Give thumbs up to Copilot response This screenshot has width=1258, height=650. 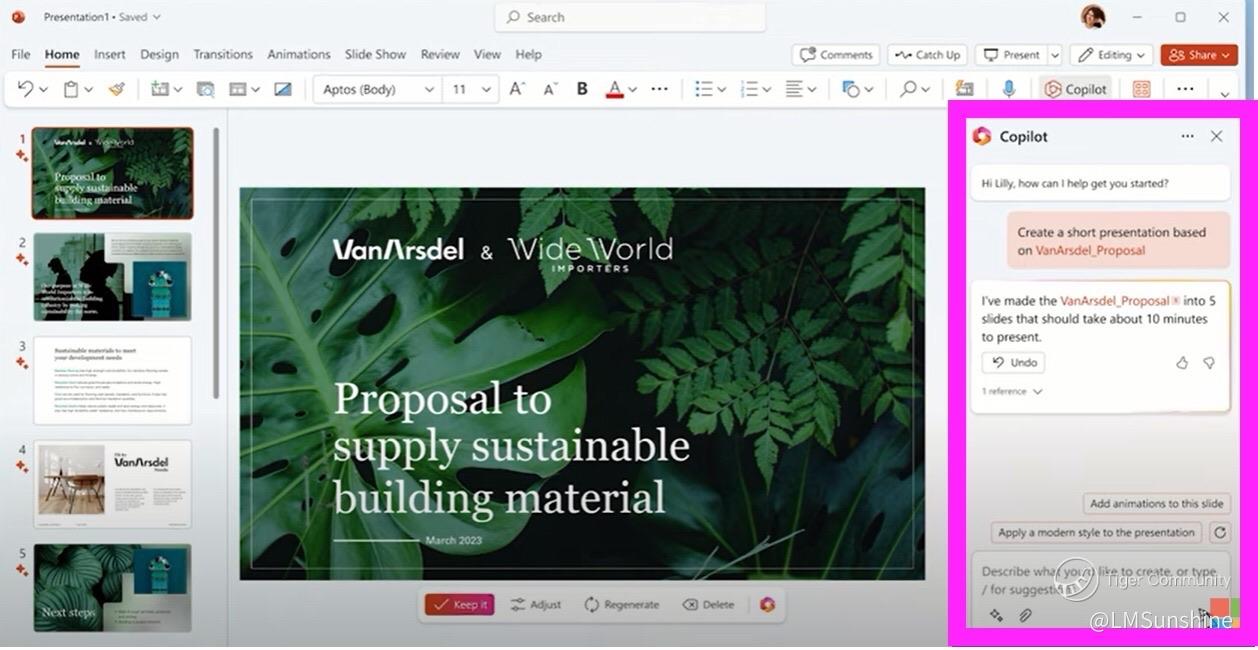[1182, 363]
